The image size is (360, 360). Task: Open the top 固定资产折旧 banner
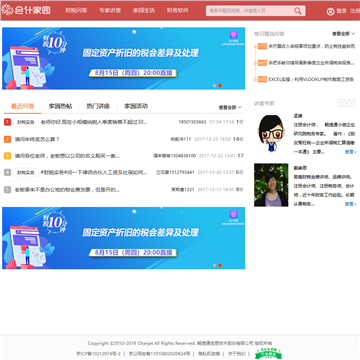click(x=124, y=58)
